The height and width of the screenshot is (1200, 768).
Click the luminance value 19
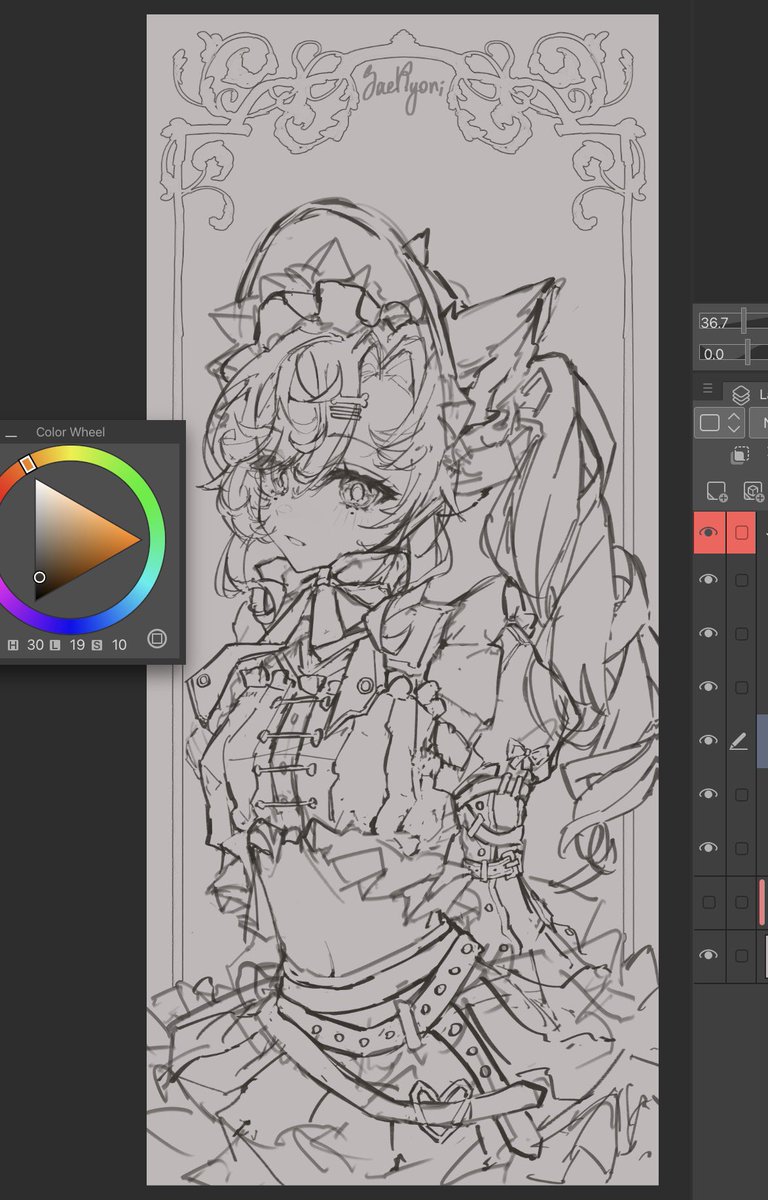point(77,645)
